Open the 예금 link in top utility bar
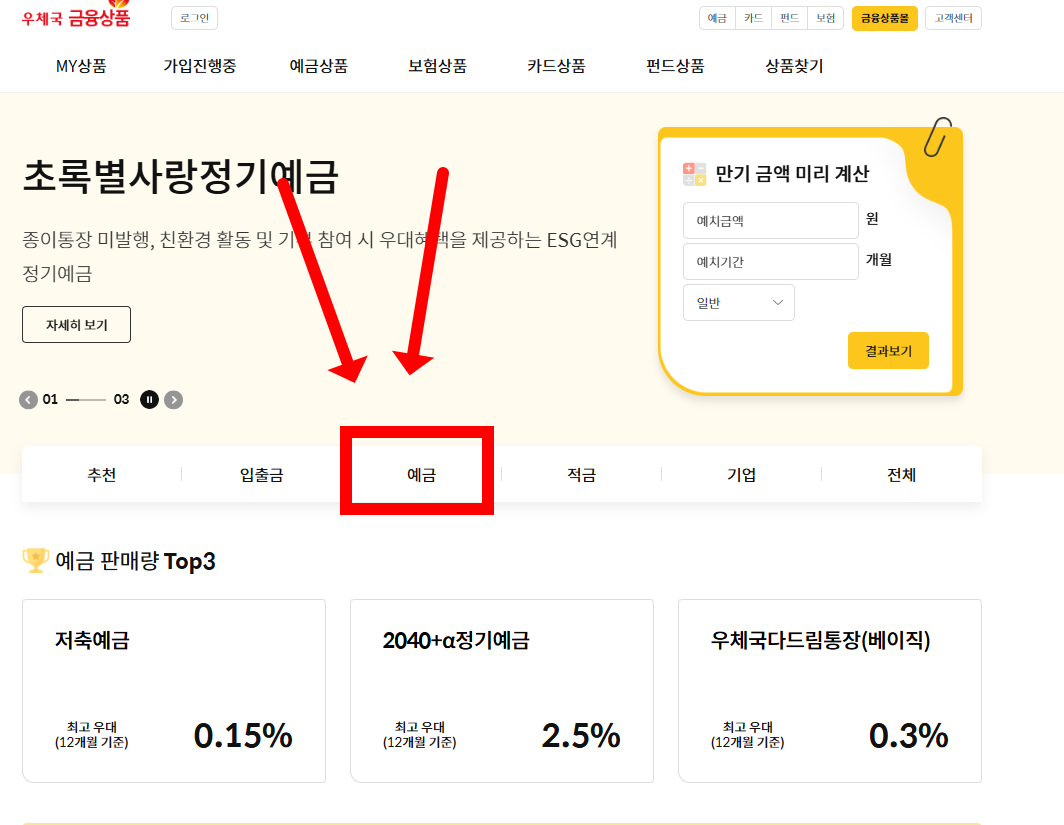The width and height of the screenshot is (1064, 825). pos(717,18)
